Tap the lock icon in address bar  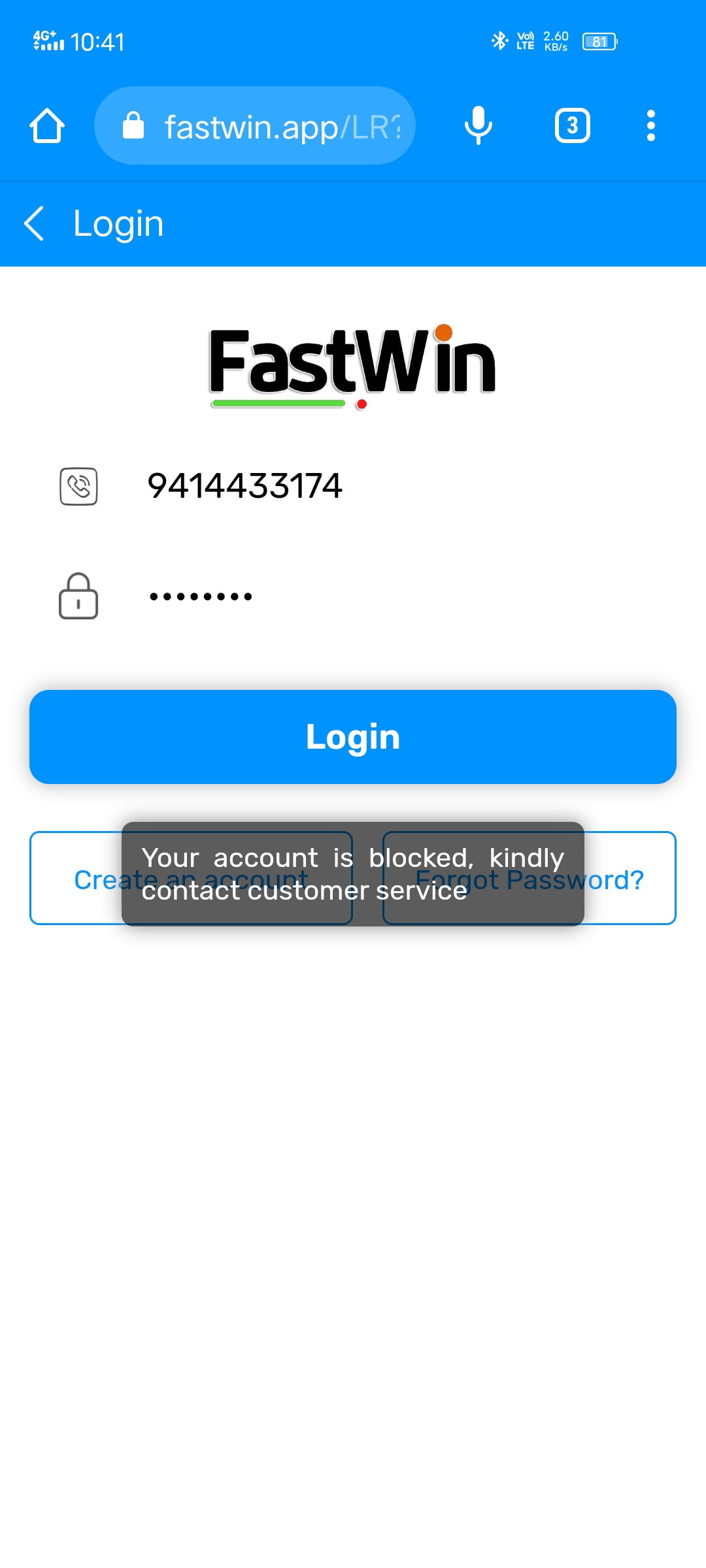pyautogui.click(x=133, y=125)
